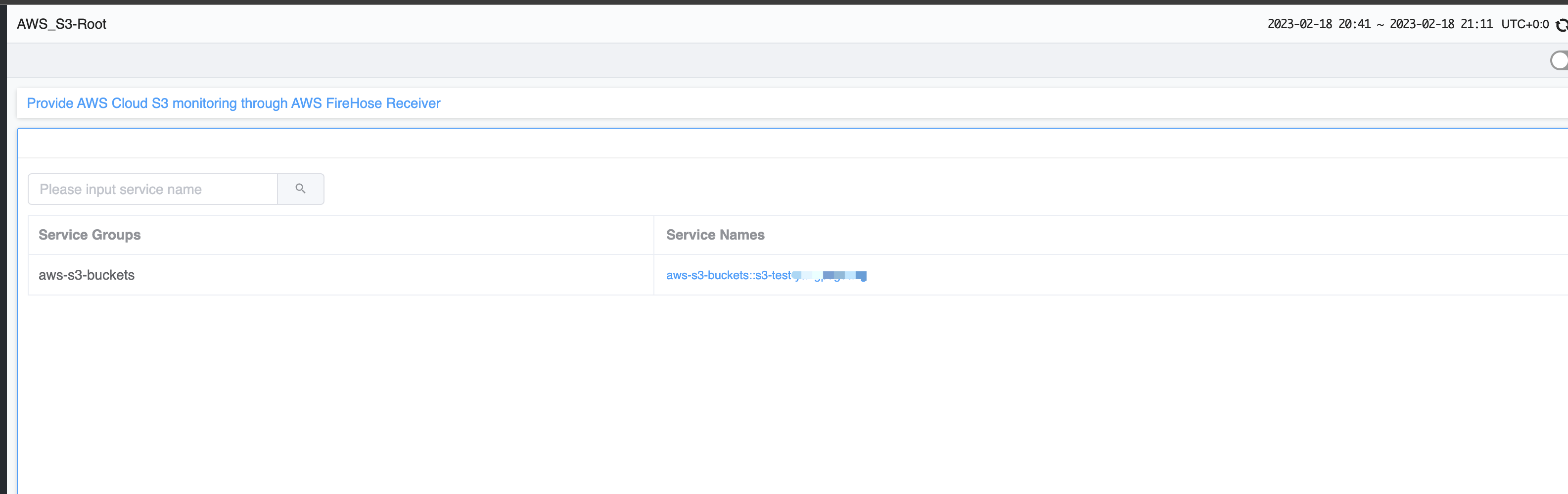Viewport: 1568px width, 494px height.
Task: Click the UTC+0:0 timezone label
Action: click(1525, 24)
